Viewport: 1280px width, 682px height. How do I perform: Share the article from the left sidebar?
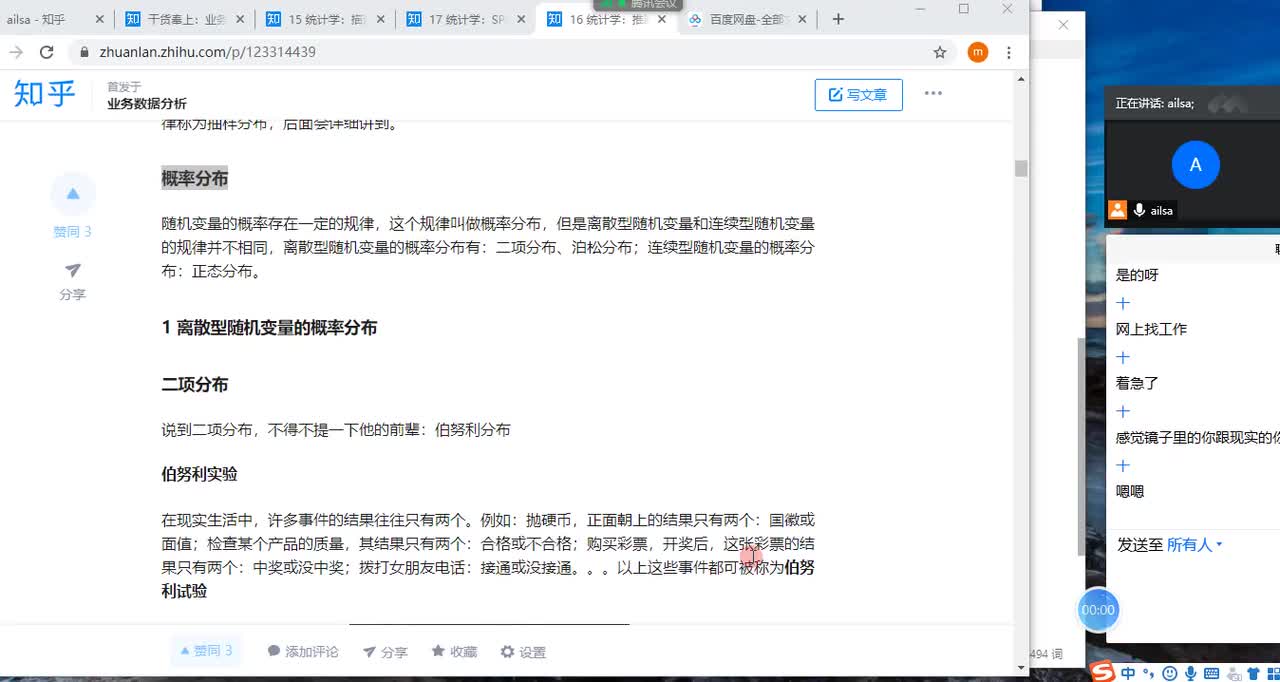click(72, 282)
